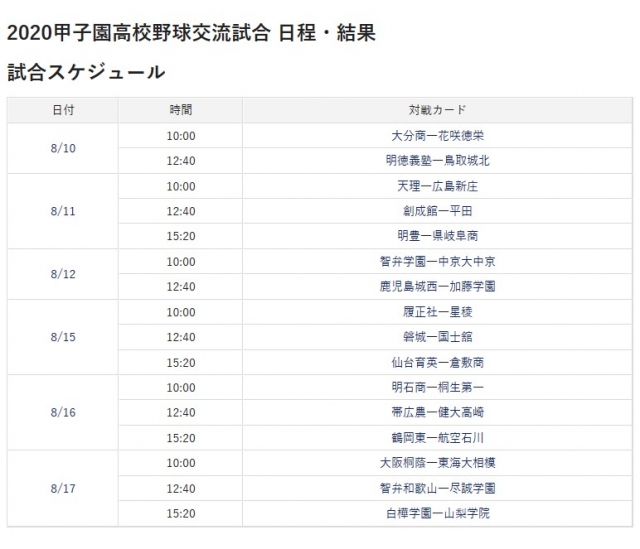Open the 天理ー広島新庄 game entry
Screen dimensions: 640x549
[x=437, y=186]
